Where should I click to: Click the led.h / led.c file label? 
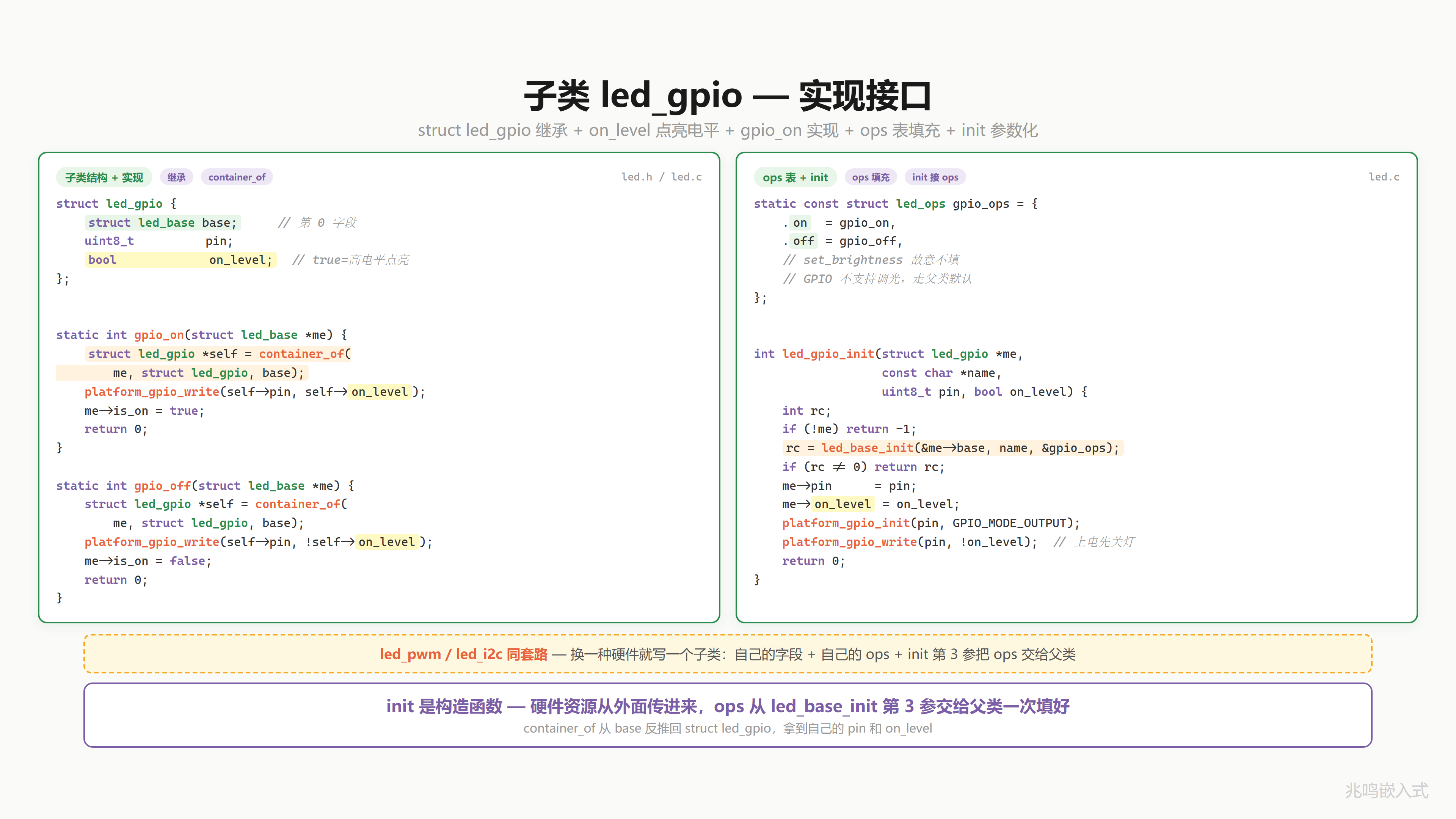[661, 177]
